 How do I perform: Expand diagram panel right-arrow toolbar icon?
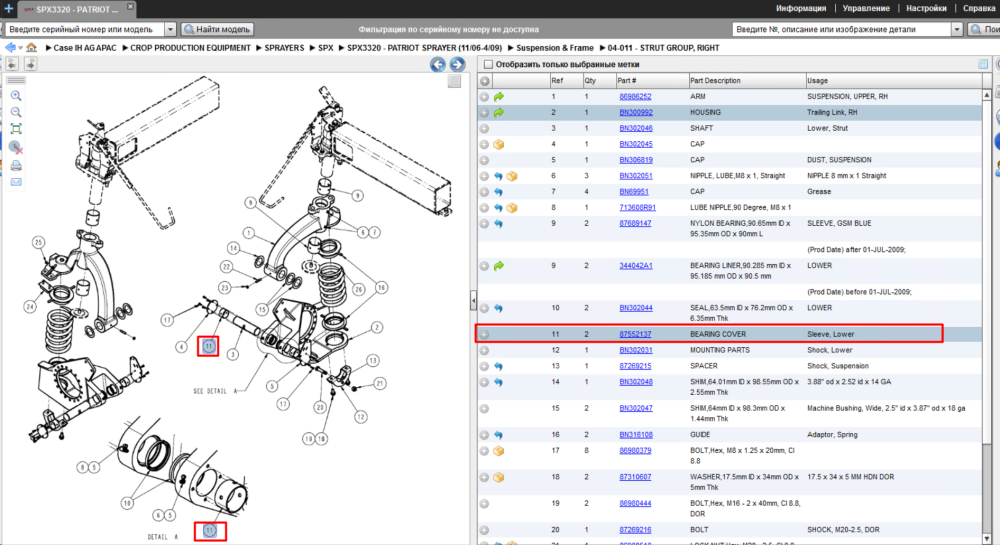click(x=30, y=64)
